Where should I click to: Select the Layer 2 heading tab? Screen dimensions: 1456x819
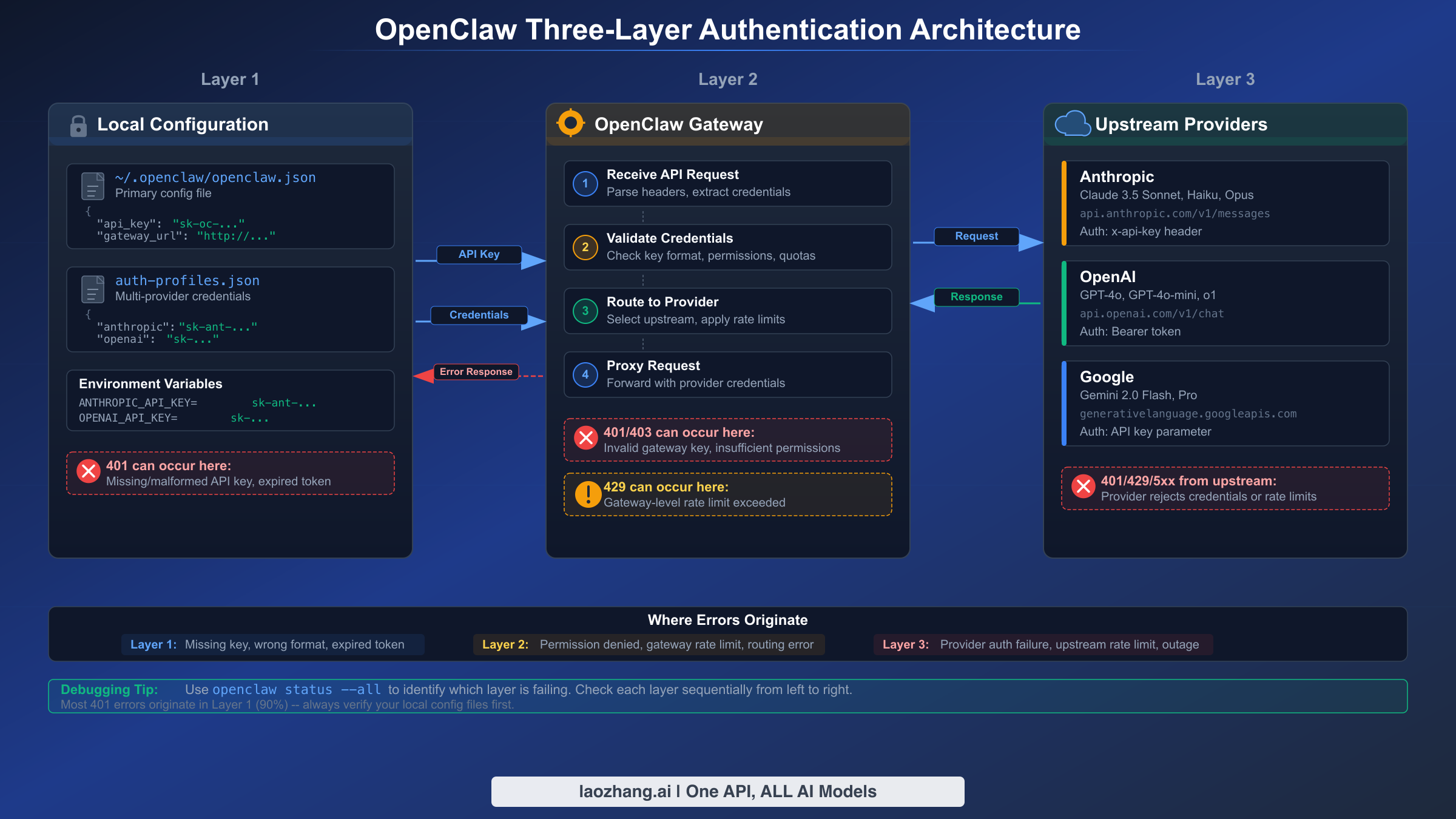[728, 79]
